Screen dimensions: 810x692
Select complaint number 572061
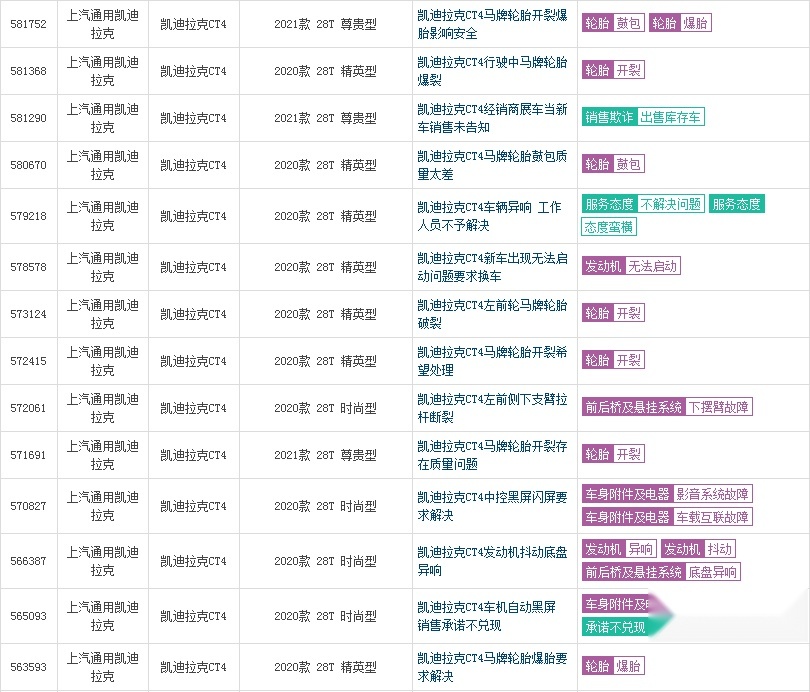tap(28, 408)
